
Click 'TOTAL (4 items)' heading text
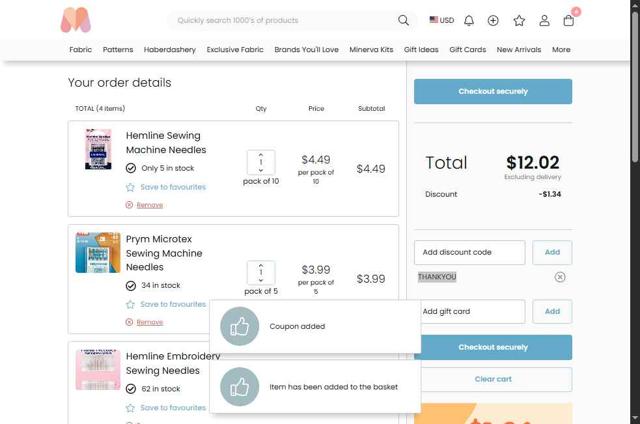click(x=100, y=109)
